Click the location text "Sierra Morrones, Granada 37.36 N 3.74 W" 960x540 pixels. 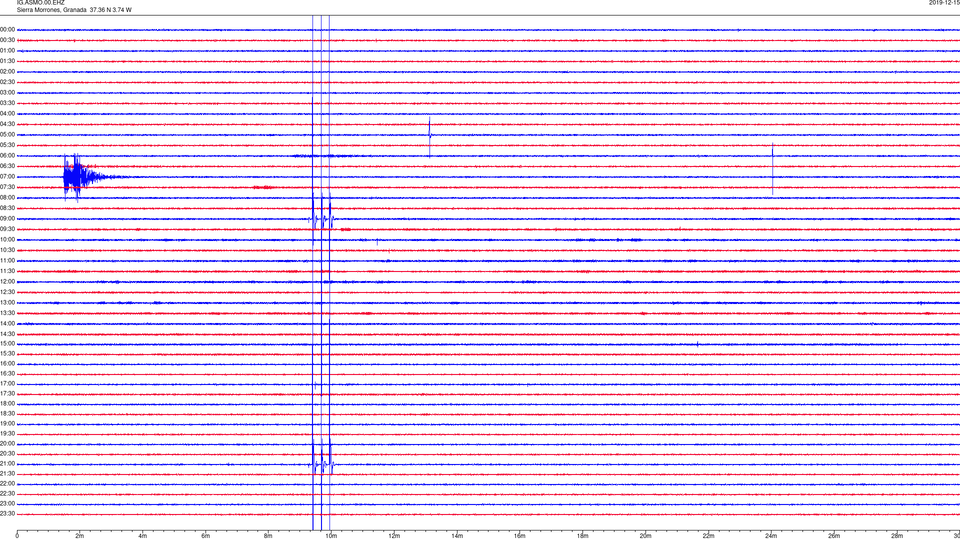73,10
